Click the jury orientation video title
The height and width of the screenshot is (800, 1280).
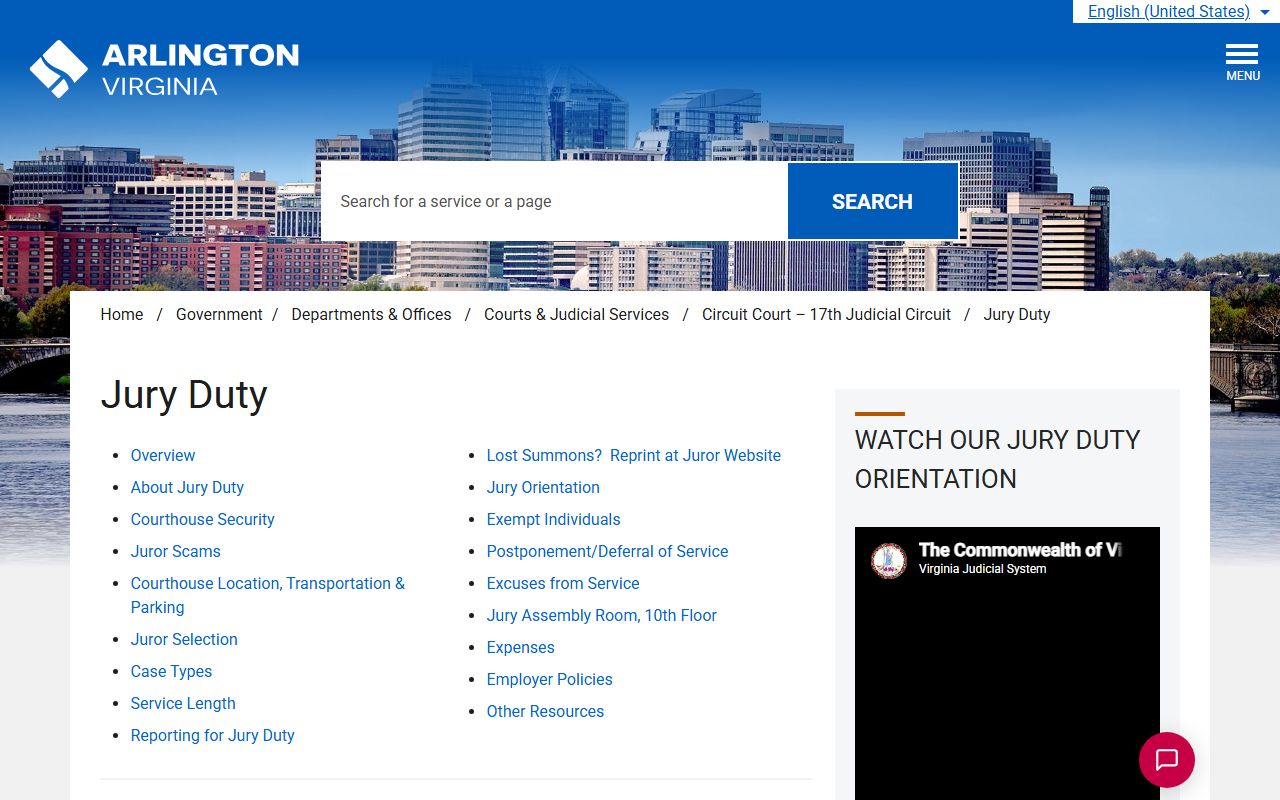click(1019, 550)
